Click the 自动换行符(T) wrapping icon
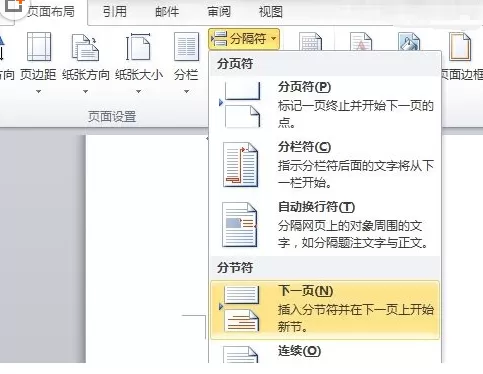This screenshot has width=483, height=374. click(x=240, y=225)
